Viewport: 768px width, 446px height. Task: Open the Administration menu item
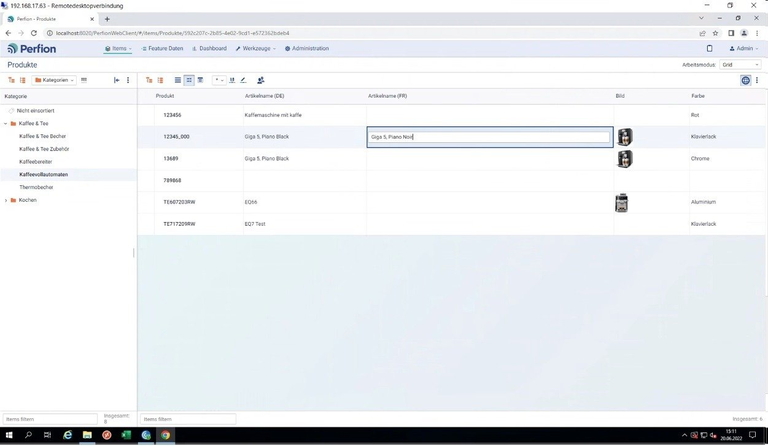click(307, 48)
